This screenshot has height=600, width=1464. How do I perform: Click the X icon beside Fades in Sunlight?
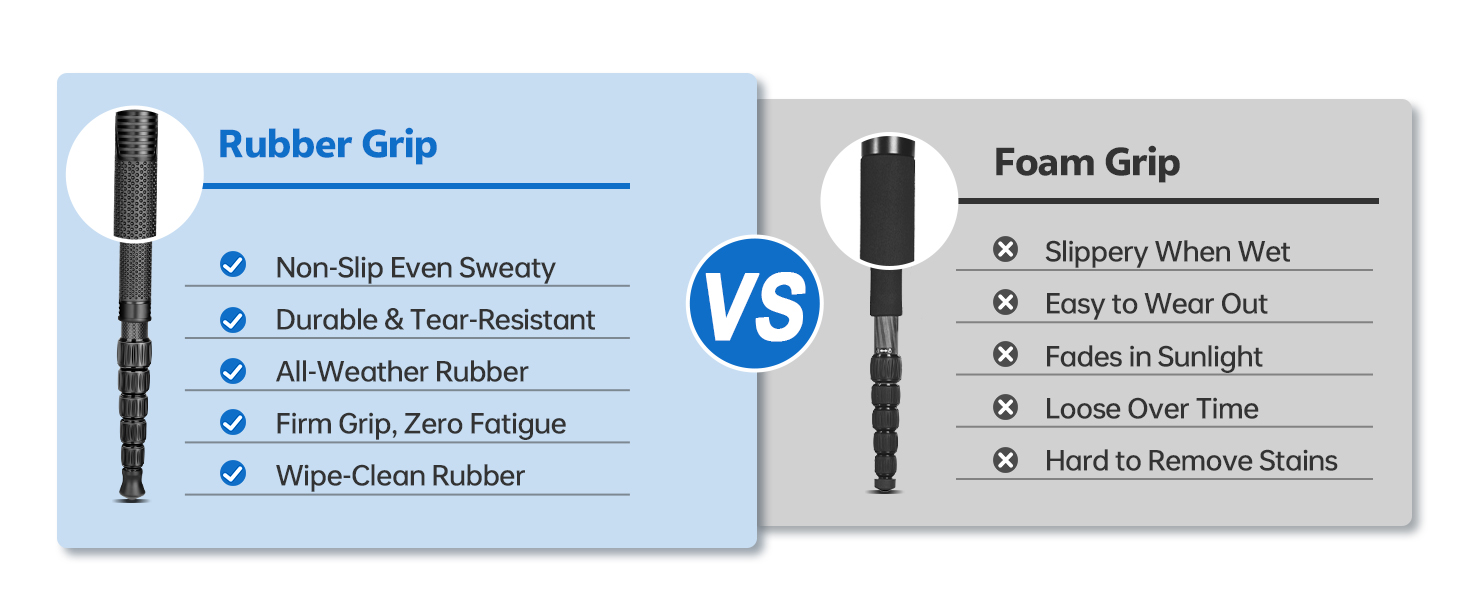point(1005,355)
